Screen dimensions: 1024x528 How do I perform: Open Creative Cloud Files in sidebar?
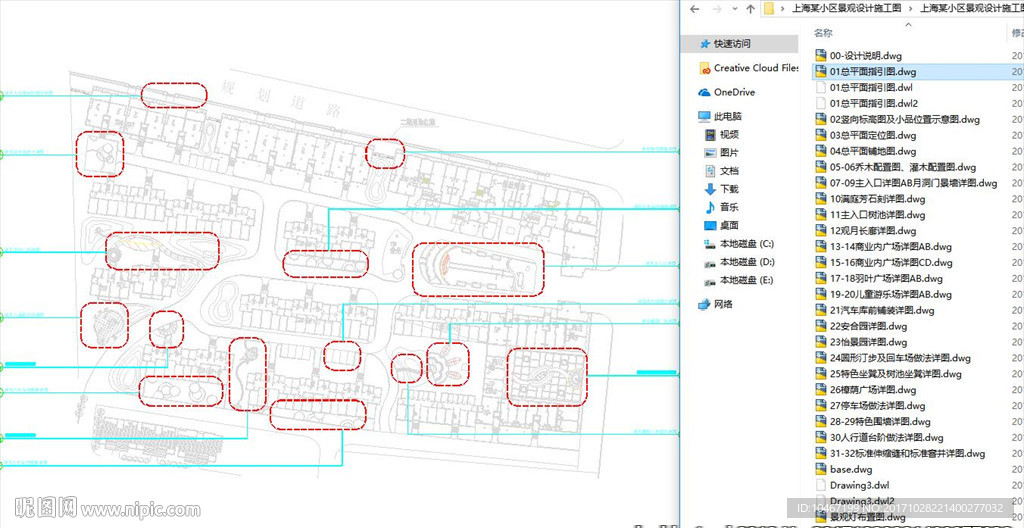[x=755, y=68]
